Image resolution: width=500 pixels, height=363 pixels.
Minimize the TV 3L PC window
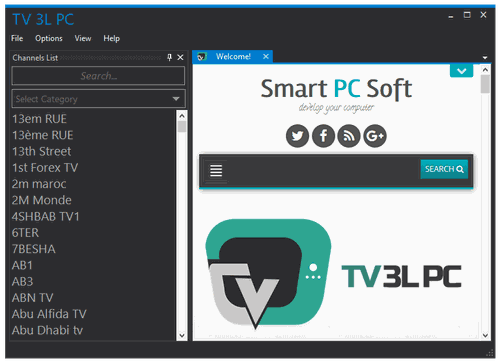tap(451, 15)
